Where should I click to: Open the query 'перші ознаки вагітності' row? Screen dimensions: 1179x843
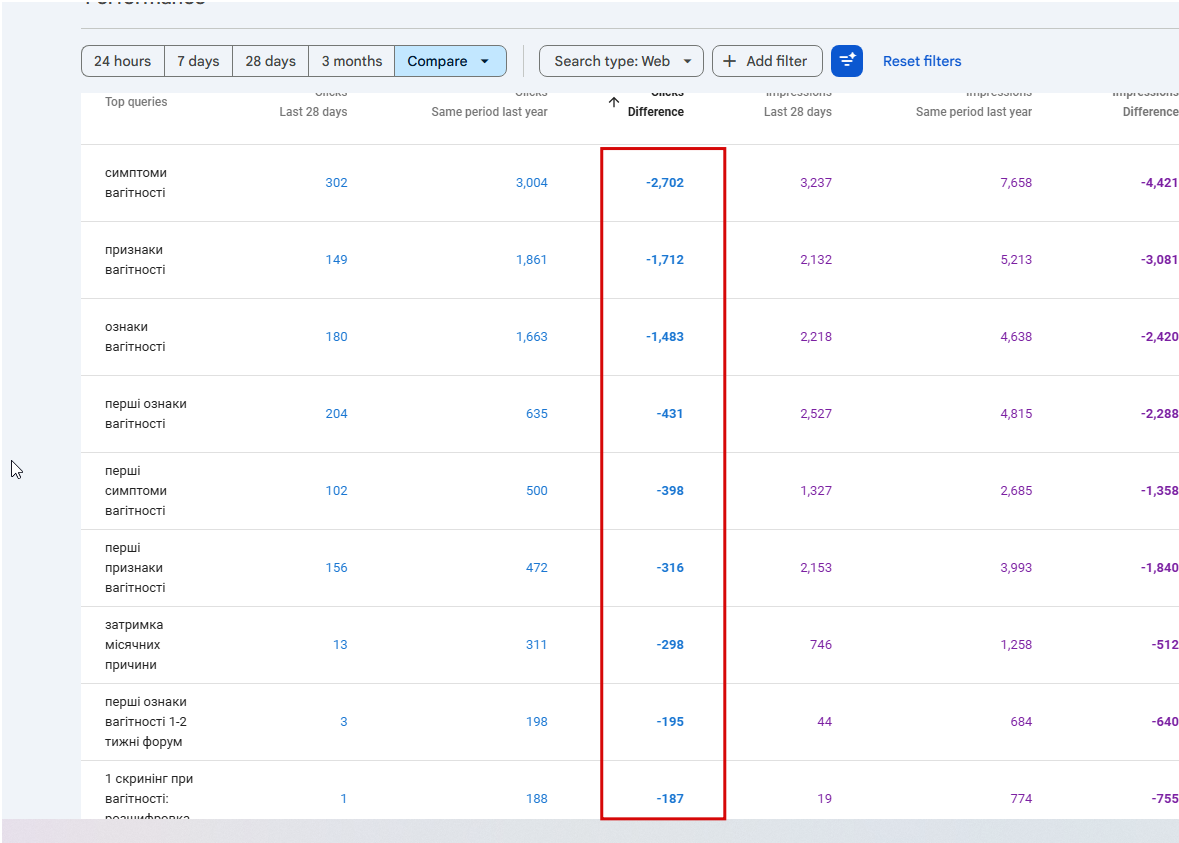click(x=630, y=414)
